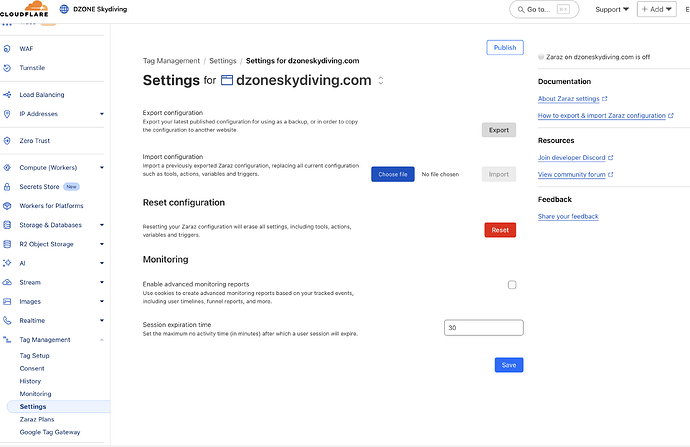Open Google Tag Gateway in sidebar
Image resolution: width=690 pixels, height=447 pixels.
pyautogui.click(x=50, y=432)
